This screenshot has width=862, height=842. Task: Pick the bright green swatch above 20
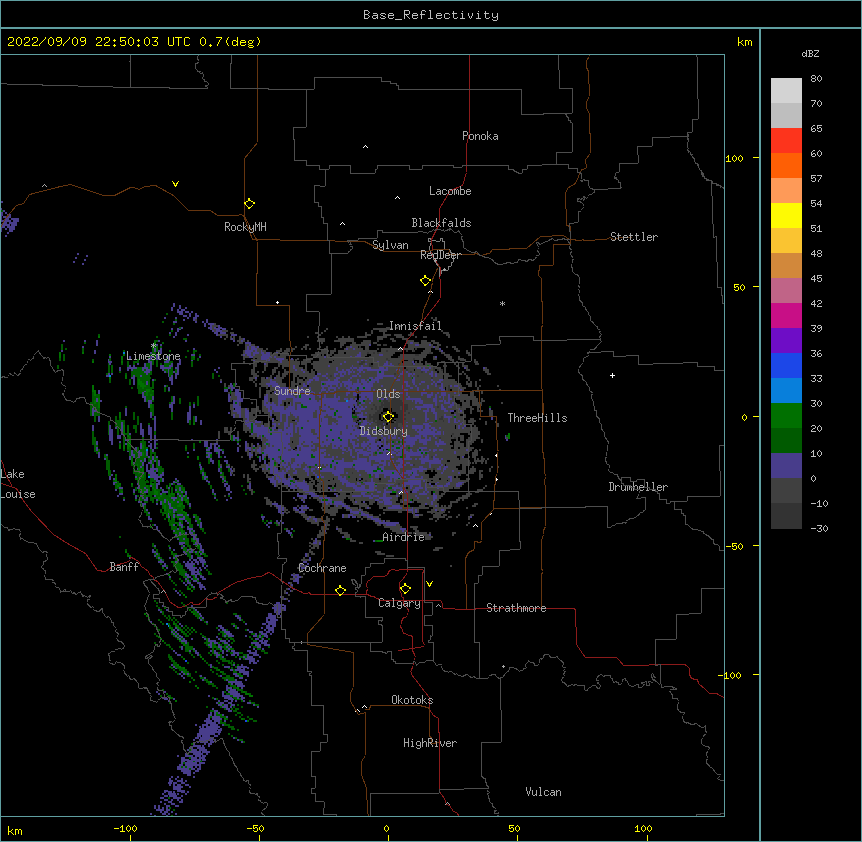(x=786, y=416)
